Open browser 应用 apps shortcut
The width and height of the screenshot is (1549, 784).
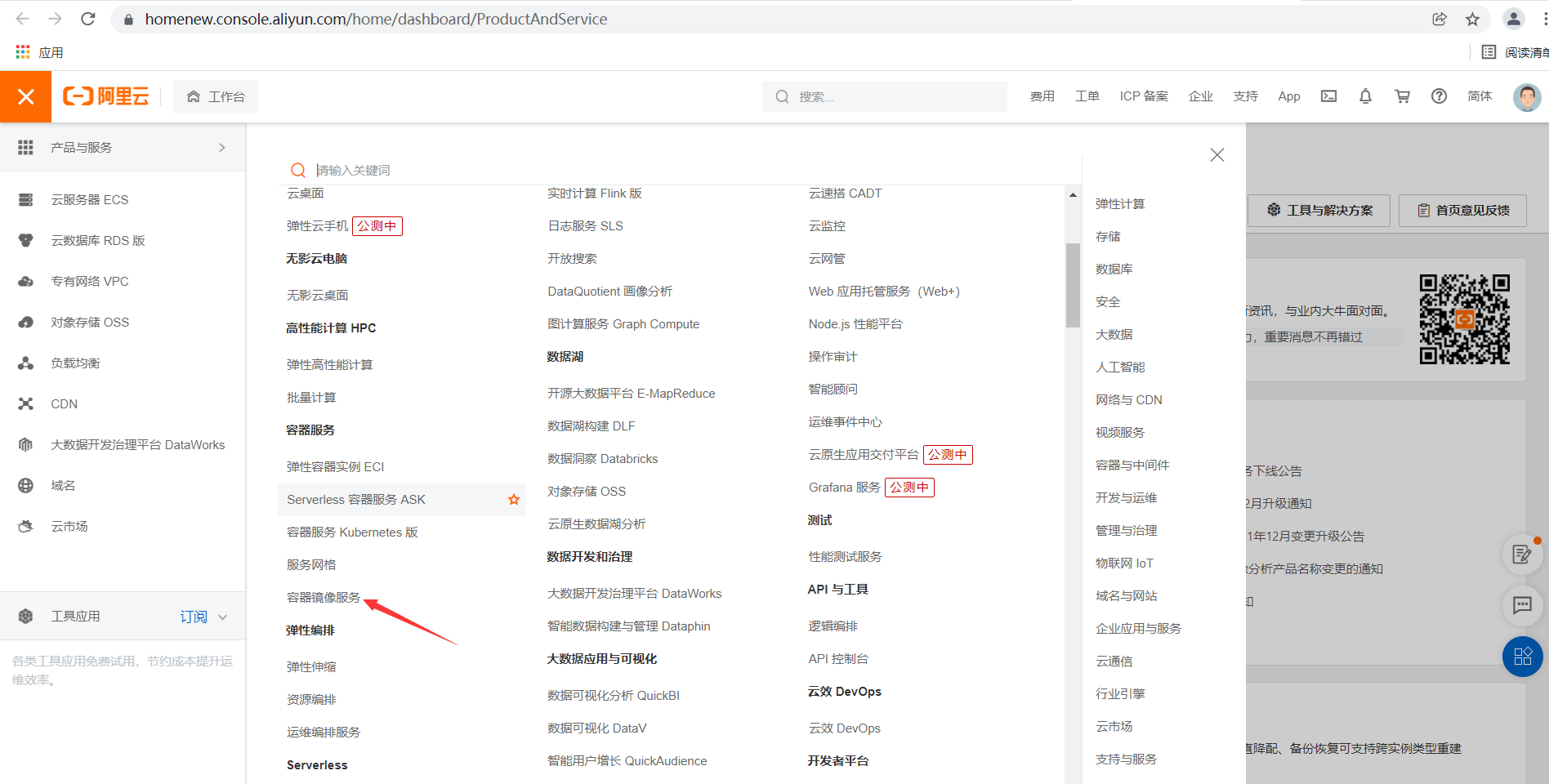[x=39, y=52]
